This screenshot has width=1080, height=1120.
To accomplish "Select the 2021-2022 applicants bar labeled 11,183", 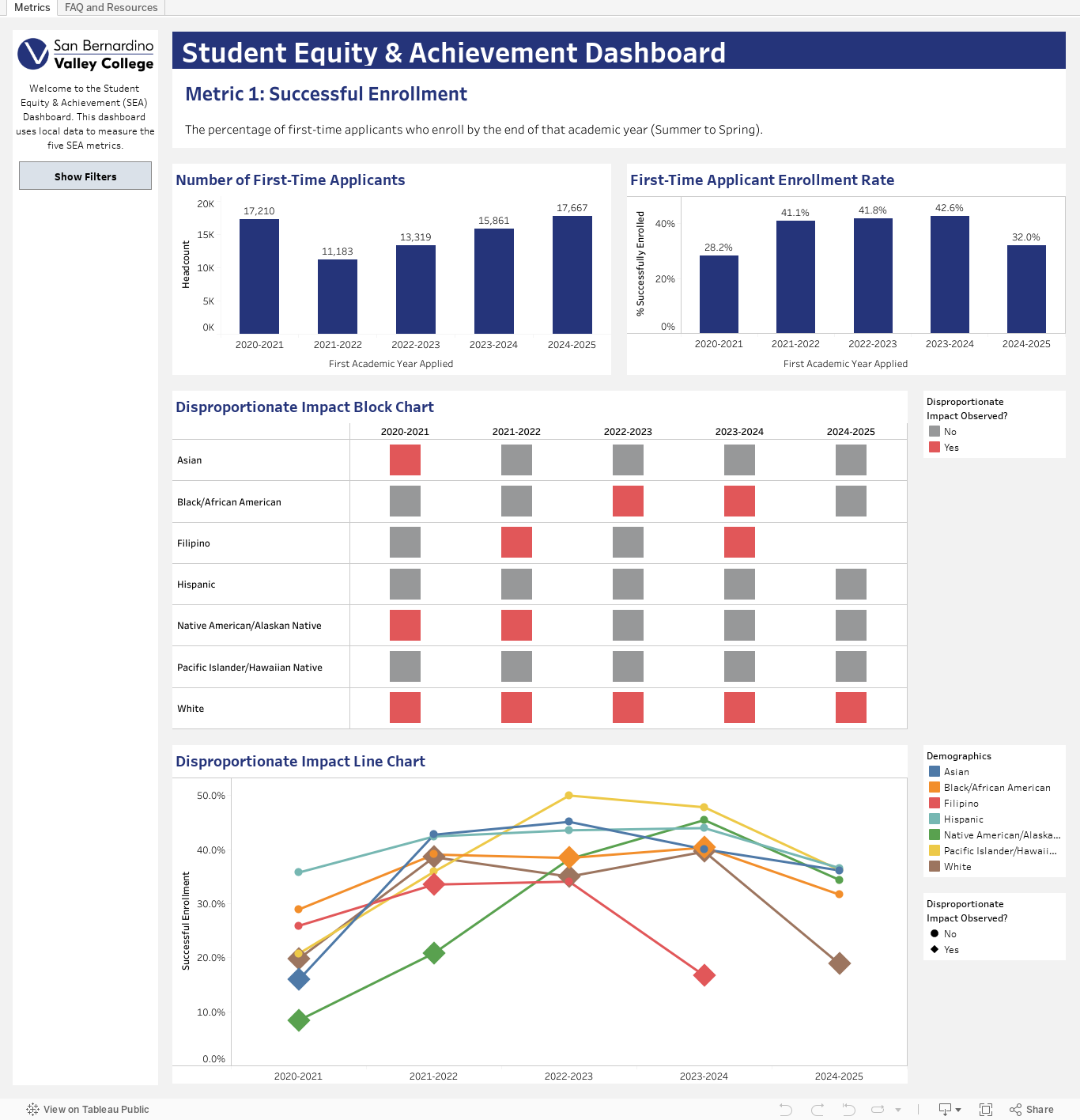I will [x=338, y=297].
